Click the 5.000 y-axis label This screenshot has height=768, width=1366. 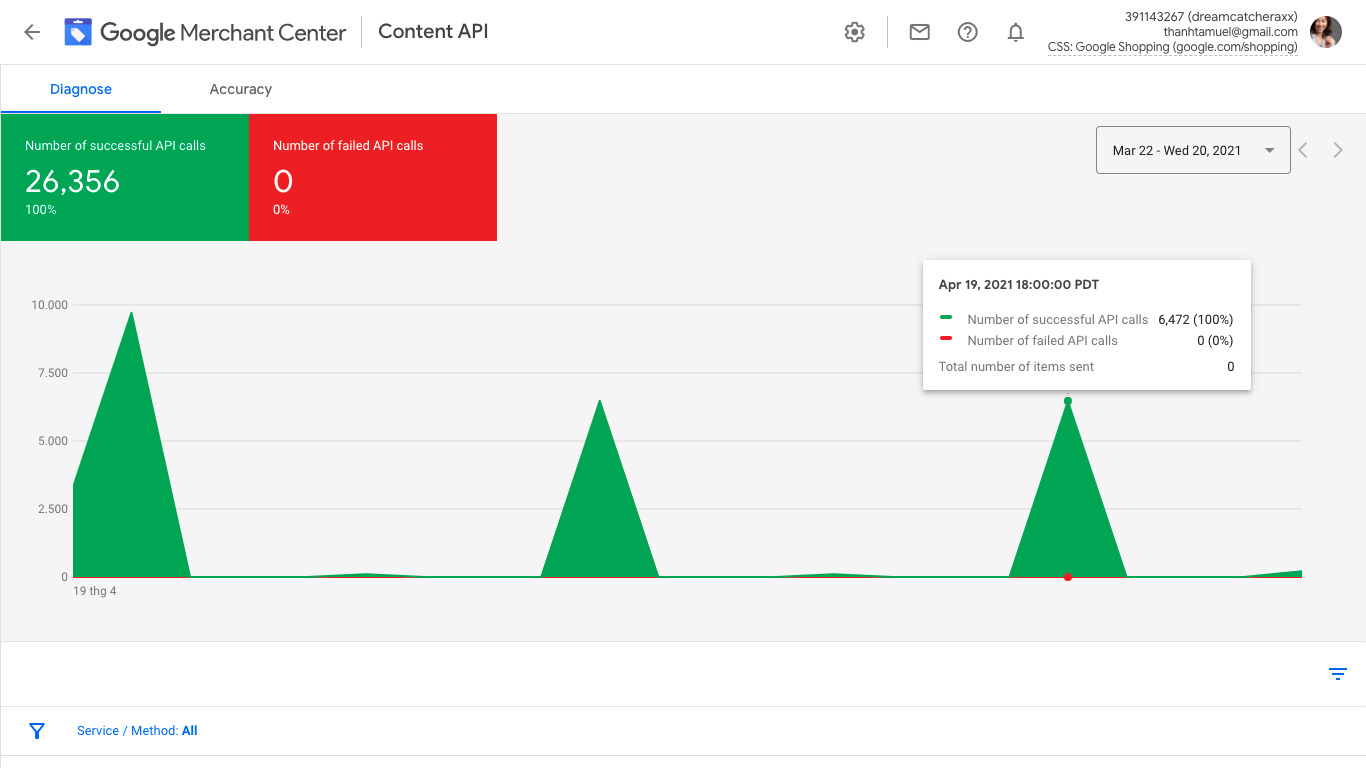[x=52, y=441]
